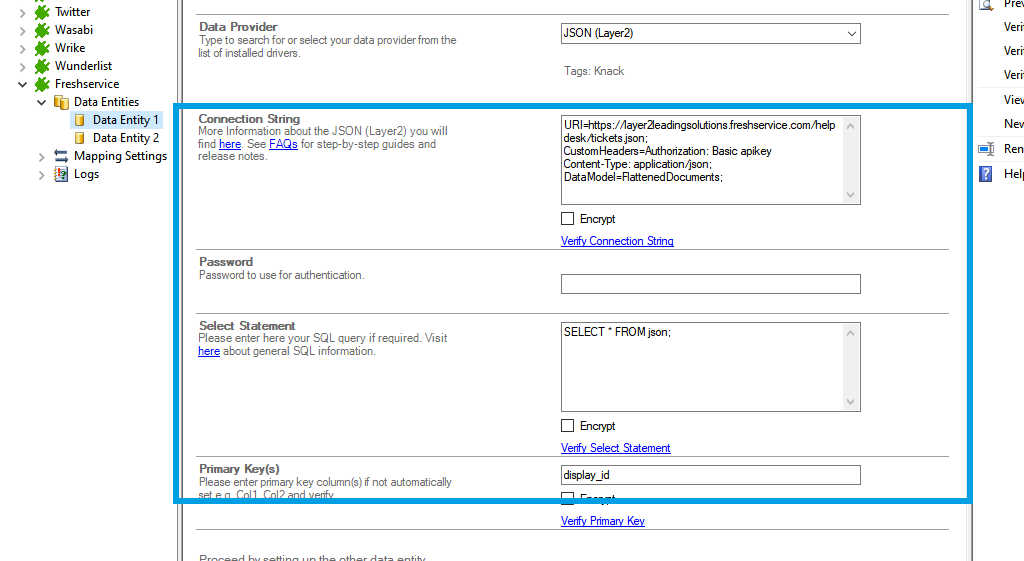Screen dimensions: 1024x561
Task: Click the Data Entity 1 database icon
Action: (80, 120)
